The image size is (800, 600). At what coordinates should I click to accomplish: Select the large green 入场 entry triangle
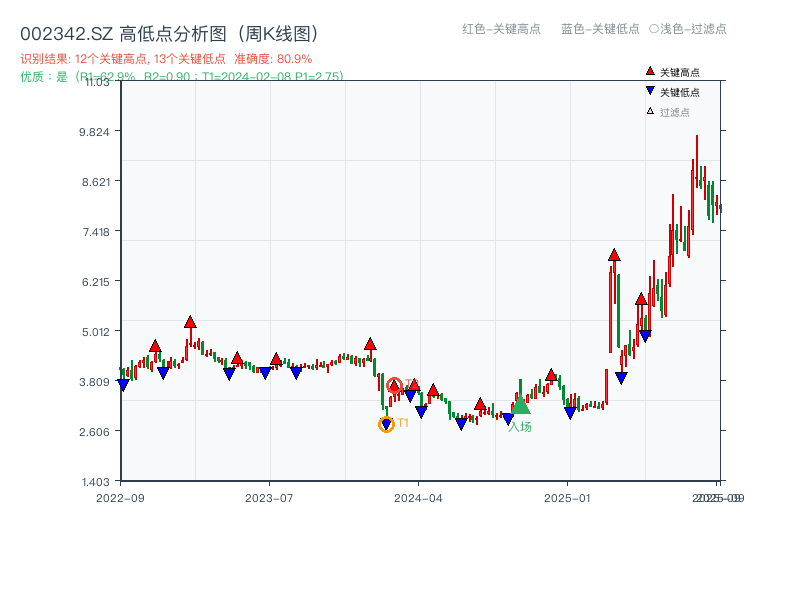pos(520,404)
